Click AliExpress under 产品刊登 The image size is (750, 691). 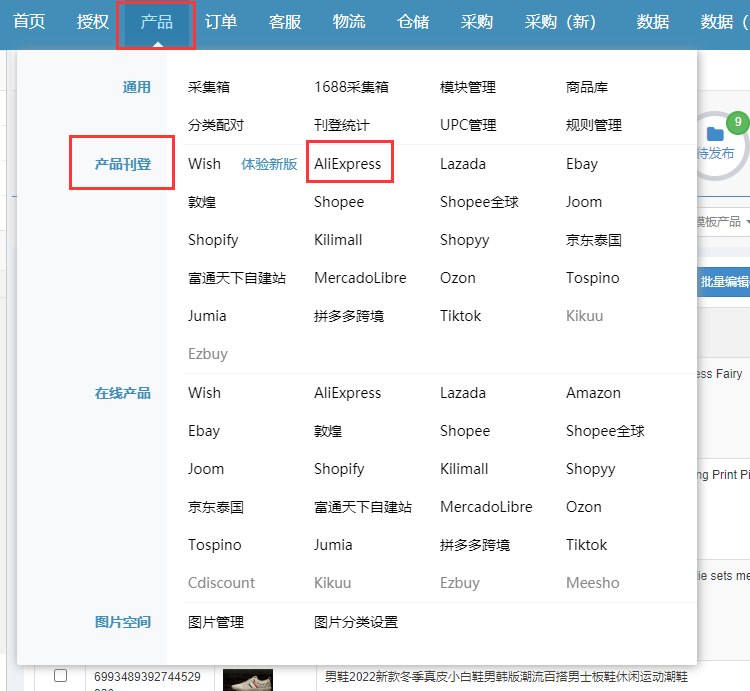click(347, 164)
